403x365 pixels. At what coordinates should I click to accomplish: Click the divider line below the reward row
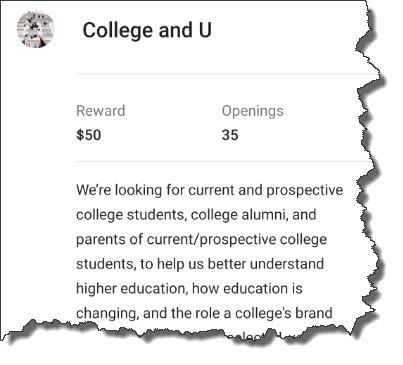click(x=223, y=161)
